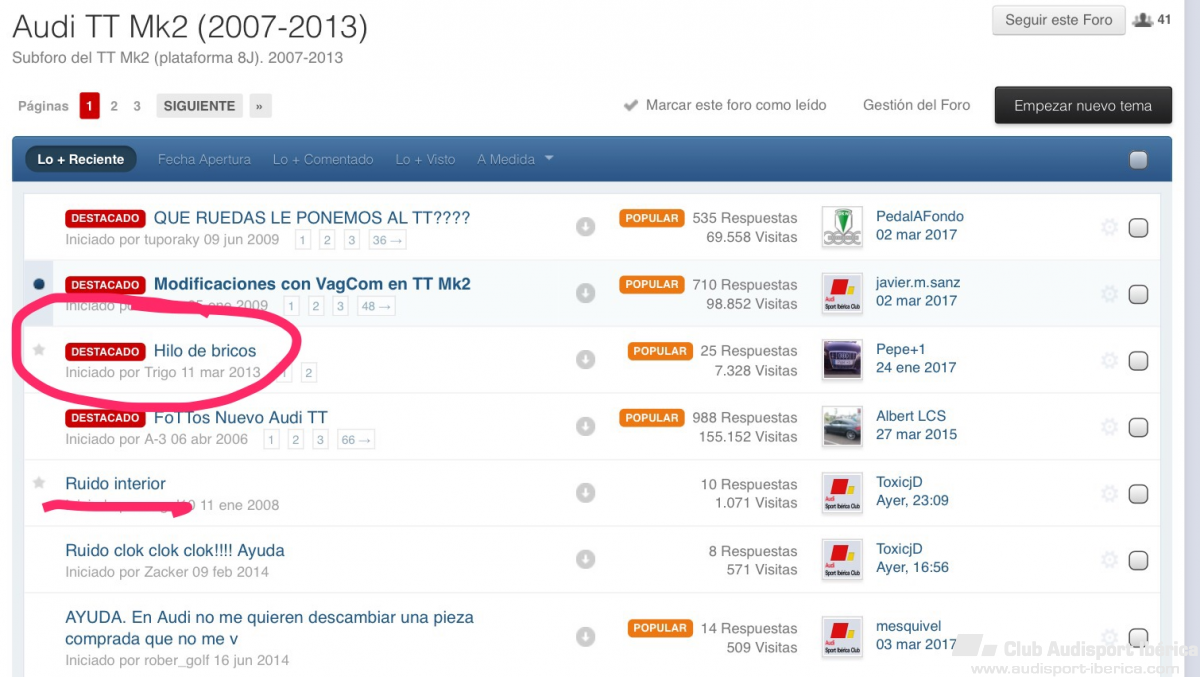
Task: Go to page 3 of the forum
Action: pyautogui.click(x=137, y=106)
